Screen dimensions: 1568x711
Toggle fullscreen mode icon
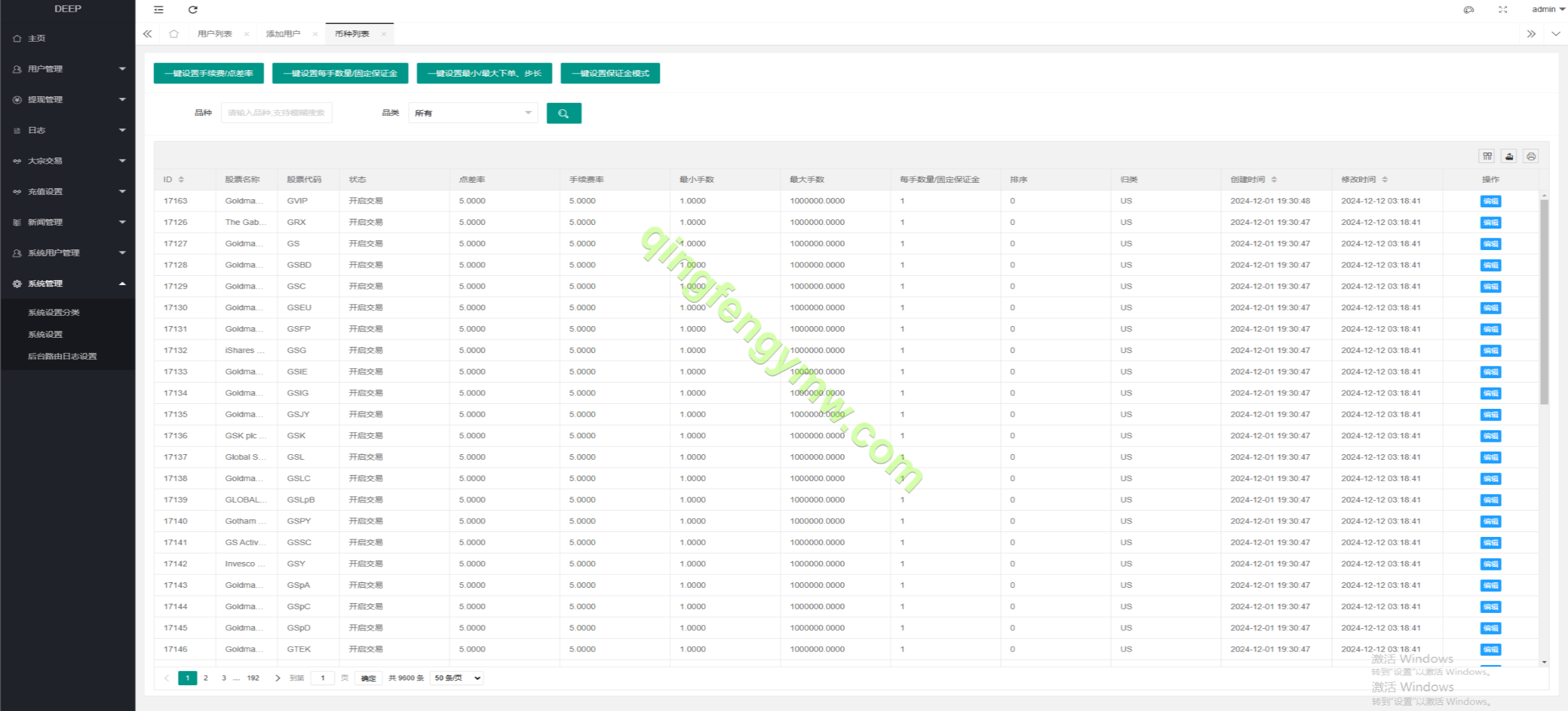(x=1503, y=9)
